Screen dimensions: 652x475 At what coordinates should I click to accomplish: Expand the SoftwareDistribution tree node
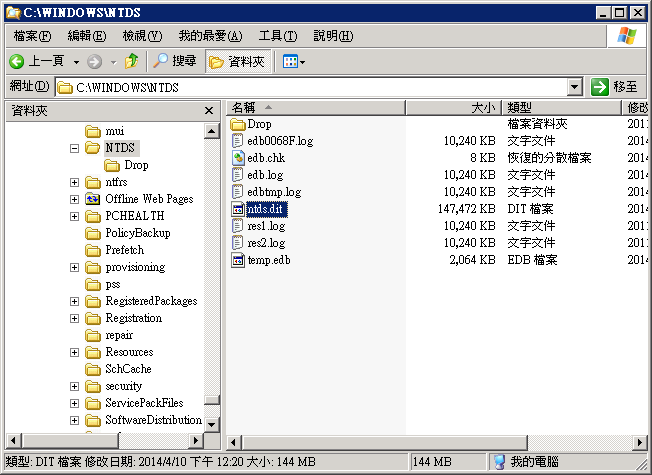pos(74,421)
